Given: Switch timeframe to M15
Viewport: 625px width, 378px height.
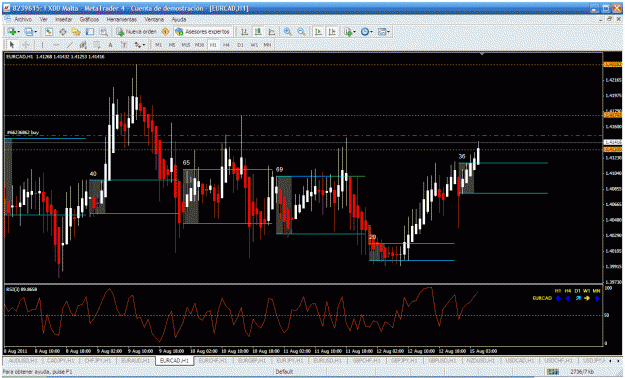Looking at the screenshot, I should [186, 45].
